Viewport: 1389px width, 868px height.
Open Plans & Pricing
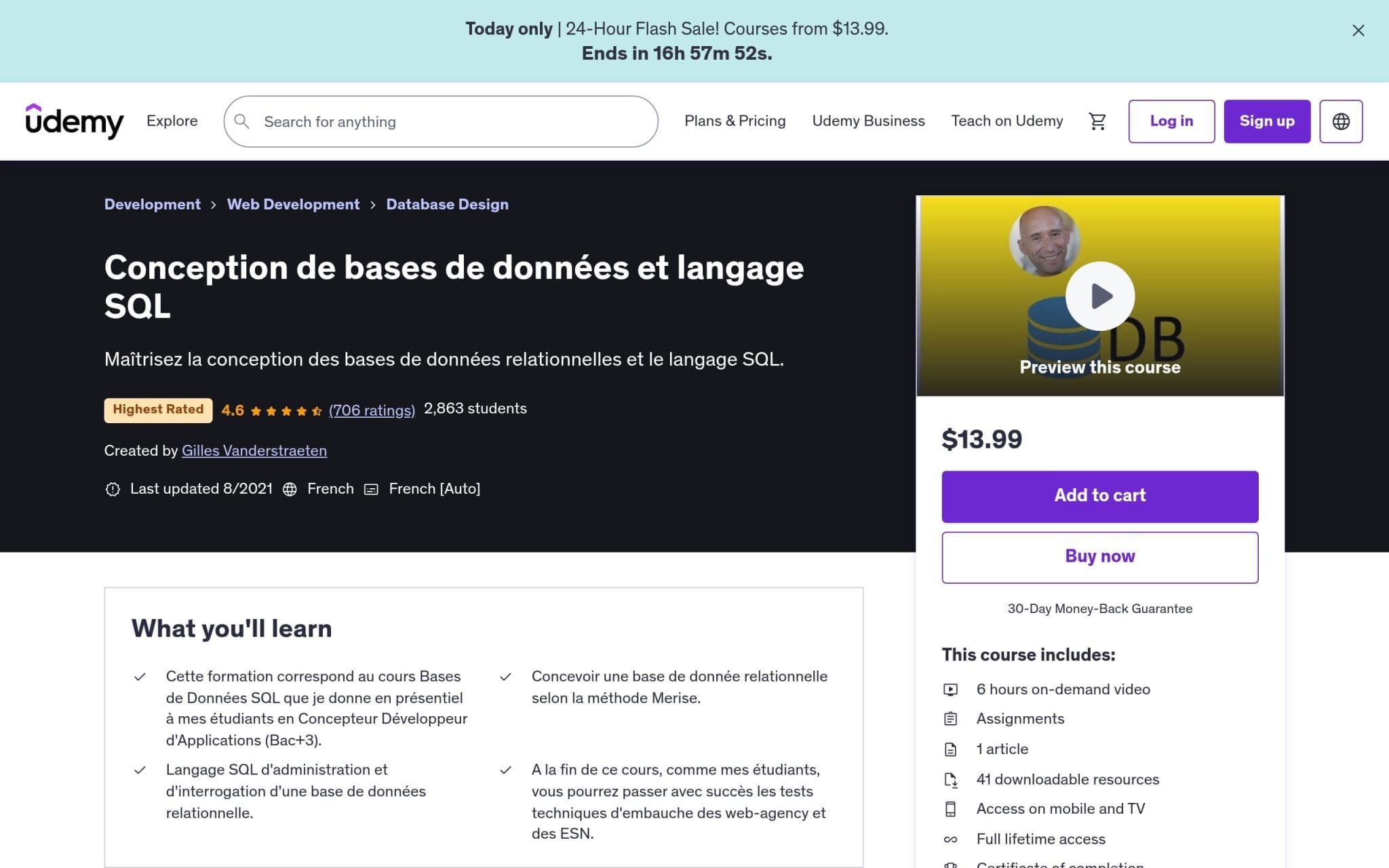[735, 121]
